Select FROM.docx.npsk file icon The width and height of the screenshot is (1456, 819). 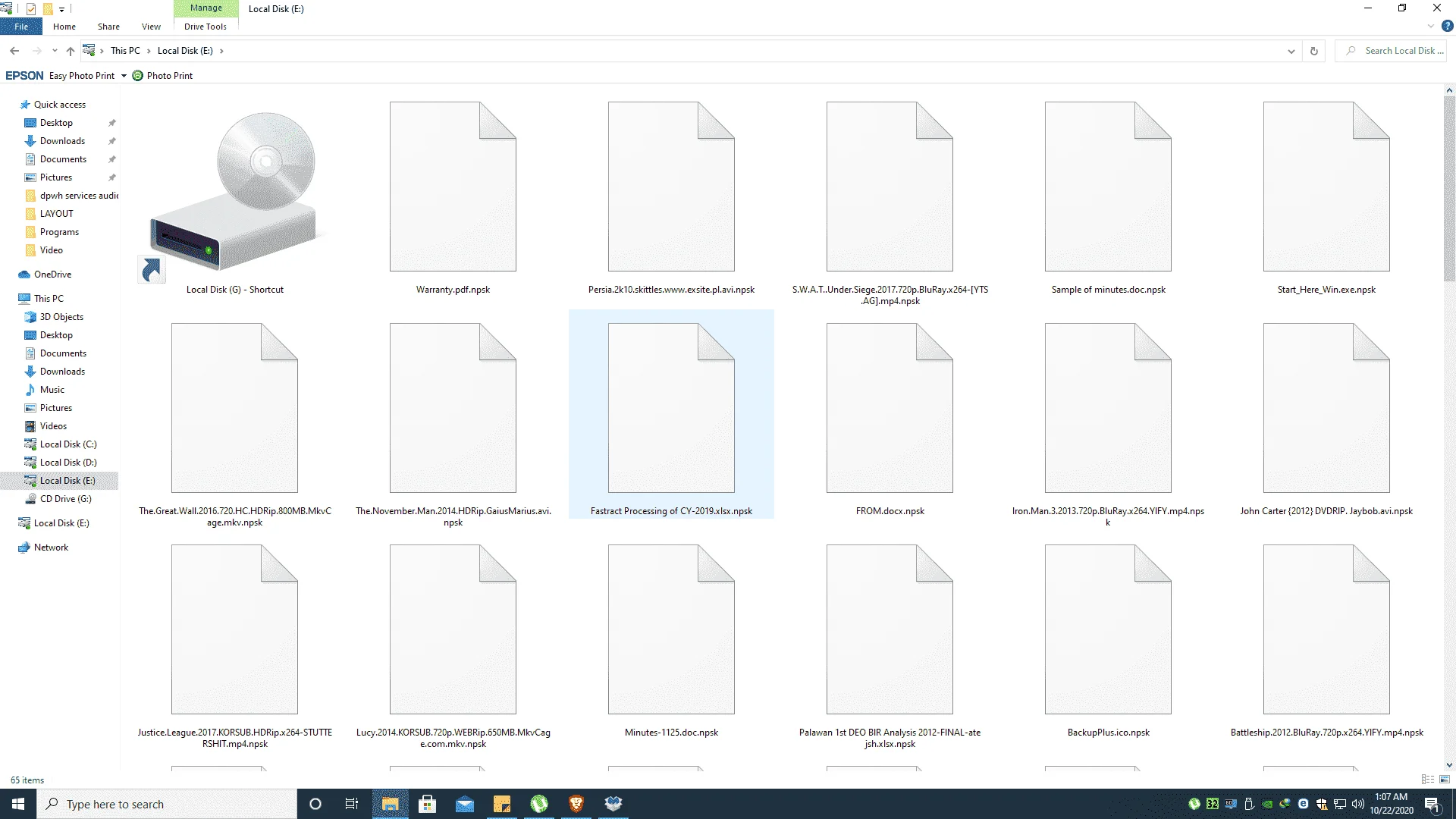click(x=890, y=408)
